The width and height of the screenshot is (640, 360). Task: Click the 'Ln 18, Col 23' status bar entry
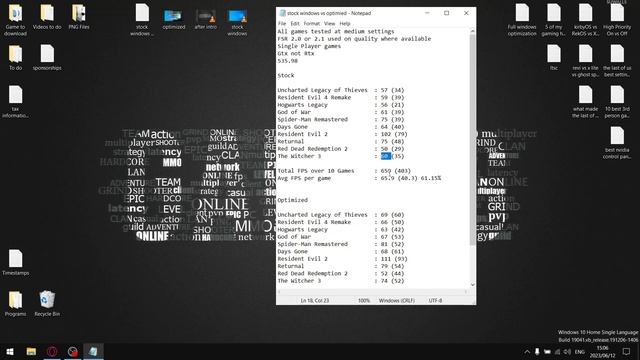tap(315, 300)
